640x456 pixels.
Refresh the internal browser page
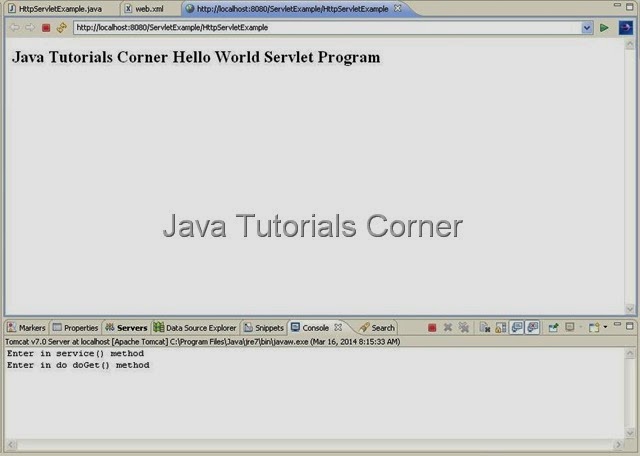[62, 28]
